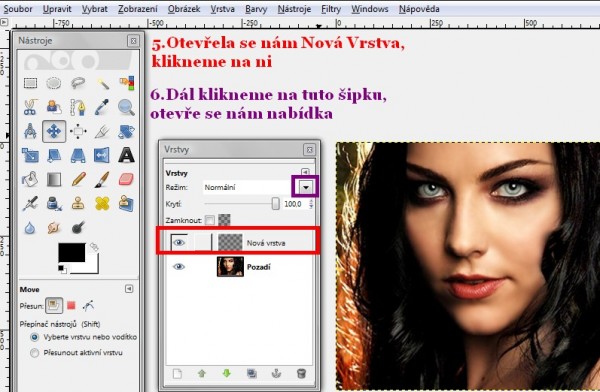Select the Fuzzy Select magic wand tool
The height and width of the screenshot is (392, 600).
[x=102, y=83]
